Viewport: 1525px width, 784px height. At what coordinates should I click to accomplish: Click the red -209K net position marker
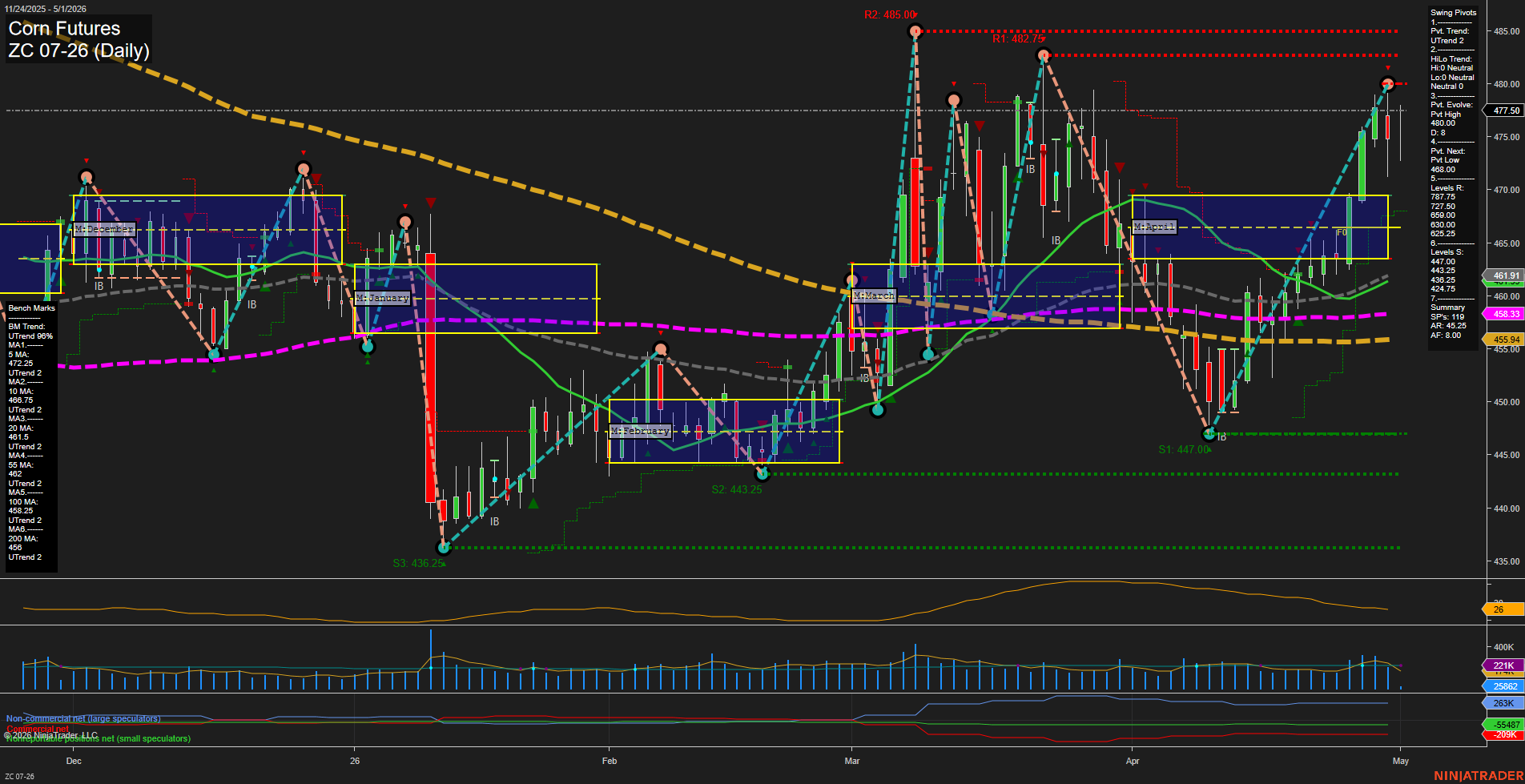click(1505, 734)
